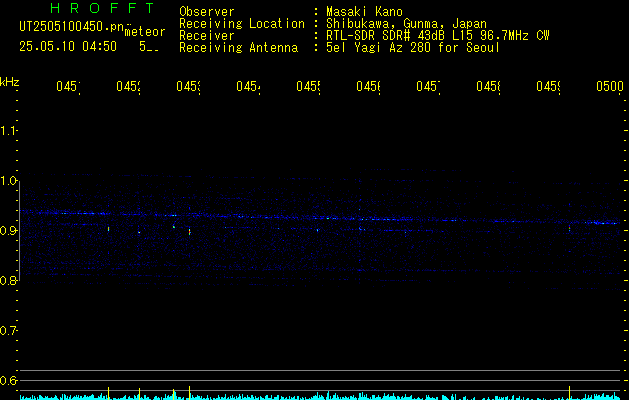
Task: Click the word "meteor" under the file name
Action: click(x=144, y=32)
